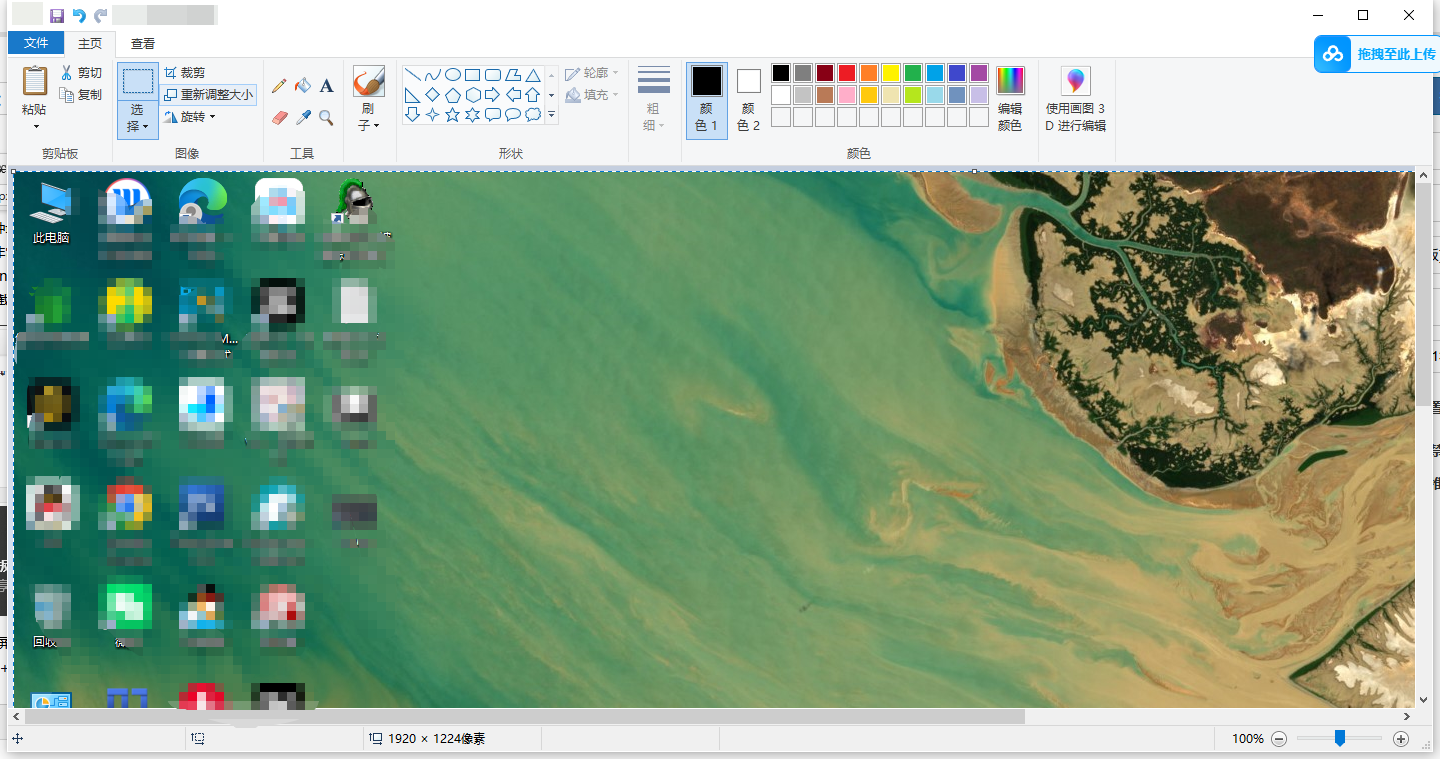
Task: Pick the red swatch from the palette
Action: click(x=847, y=73)
